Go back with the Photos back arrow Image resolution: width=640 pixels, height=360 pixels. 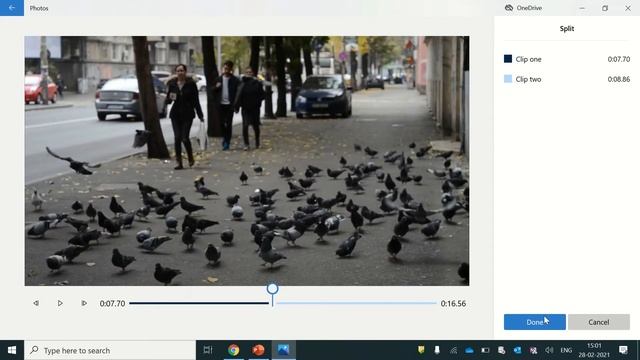(12, 8)
